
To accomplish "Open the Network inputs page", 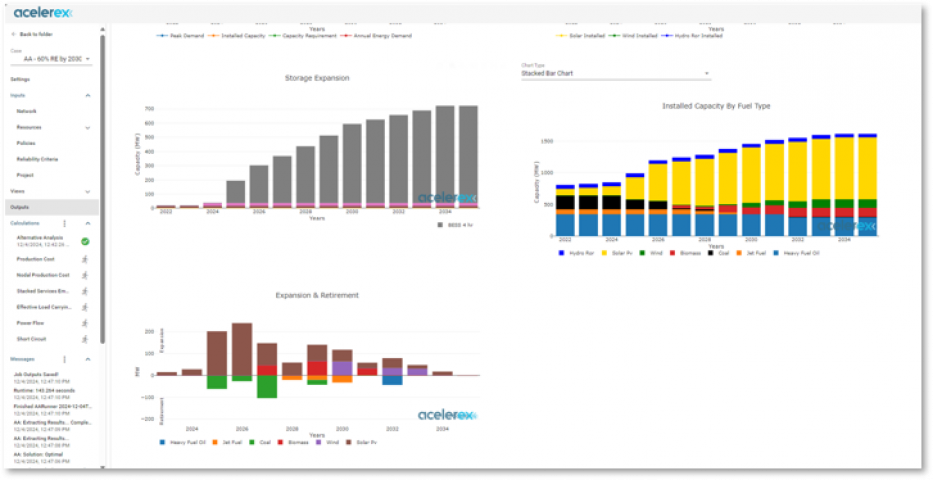I will point(27,111).
